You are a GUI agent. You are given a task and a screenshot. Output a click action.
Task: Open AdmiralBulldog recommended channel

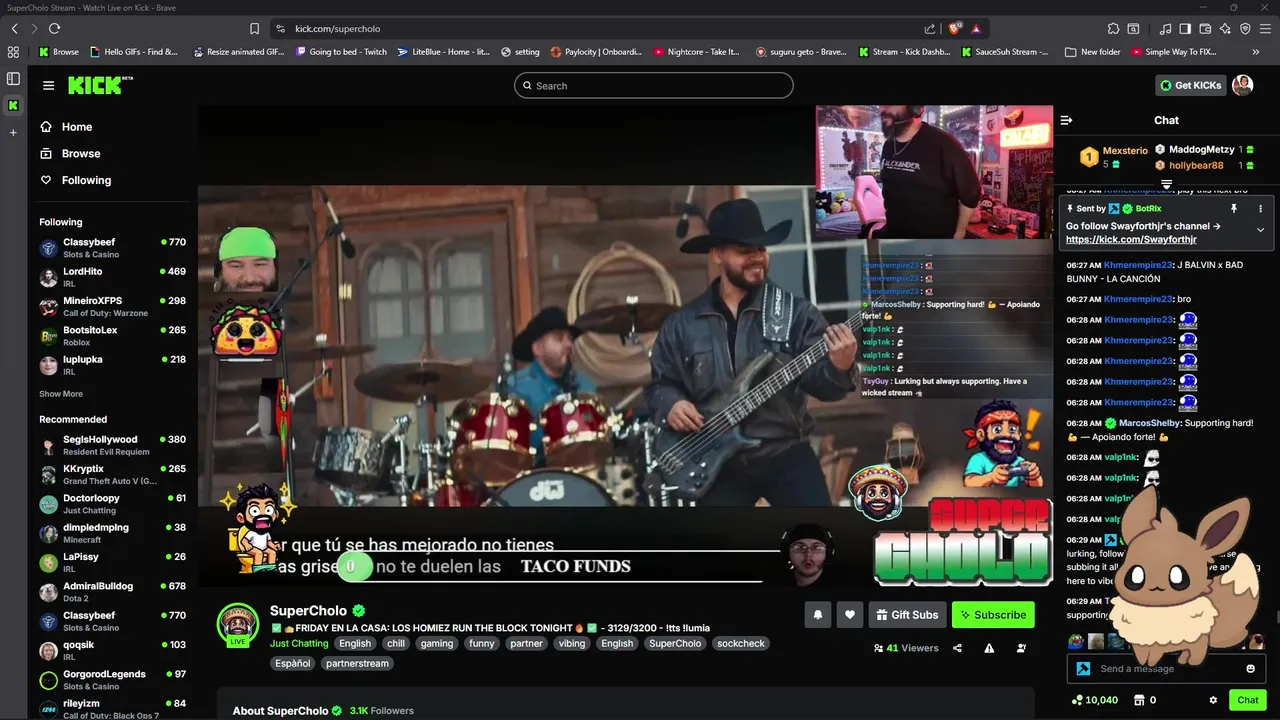(x=113, y=592)
